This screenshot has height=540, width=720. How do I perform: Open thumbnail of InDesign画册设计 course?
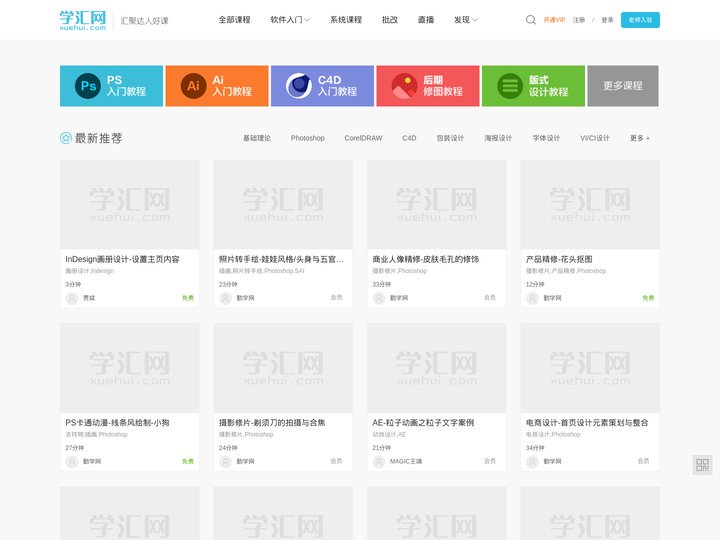129,204
